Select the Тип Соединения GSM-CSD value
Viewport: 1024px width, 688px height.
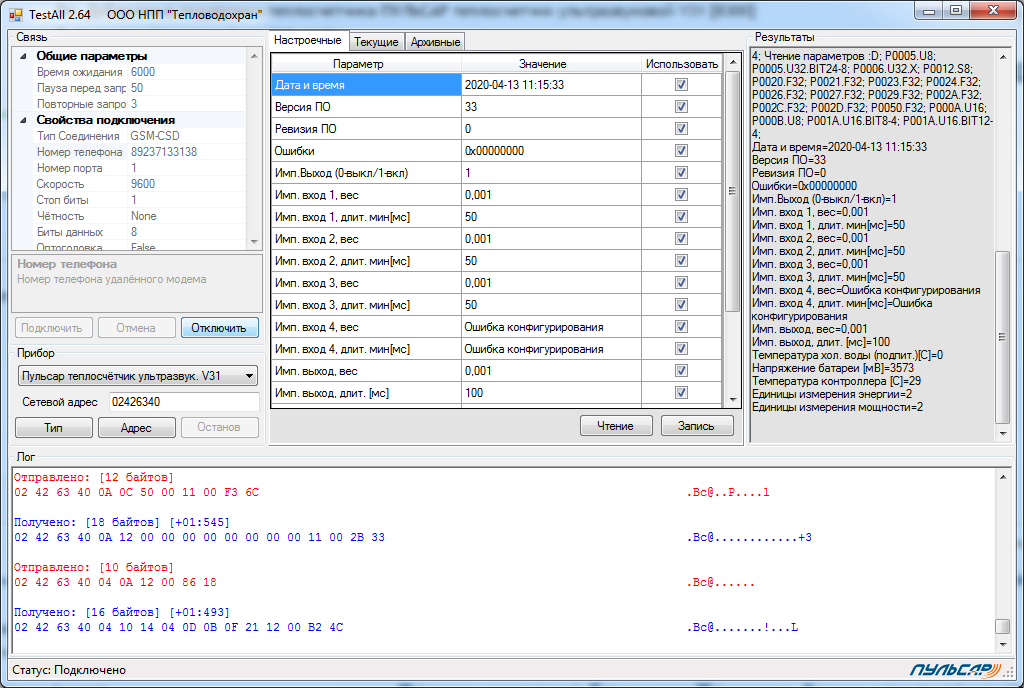pos(187,136)
